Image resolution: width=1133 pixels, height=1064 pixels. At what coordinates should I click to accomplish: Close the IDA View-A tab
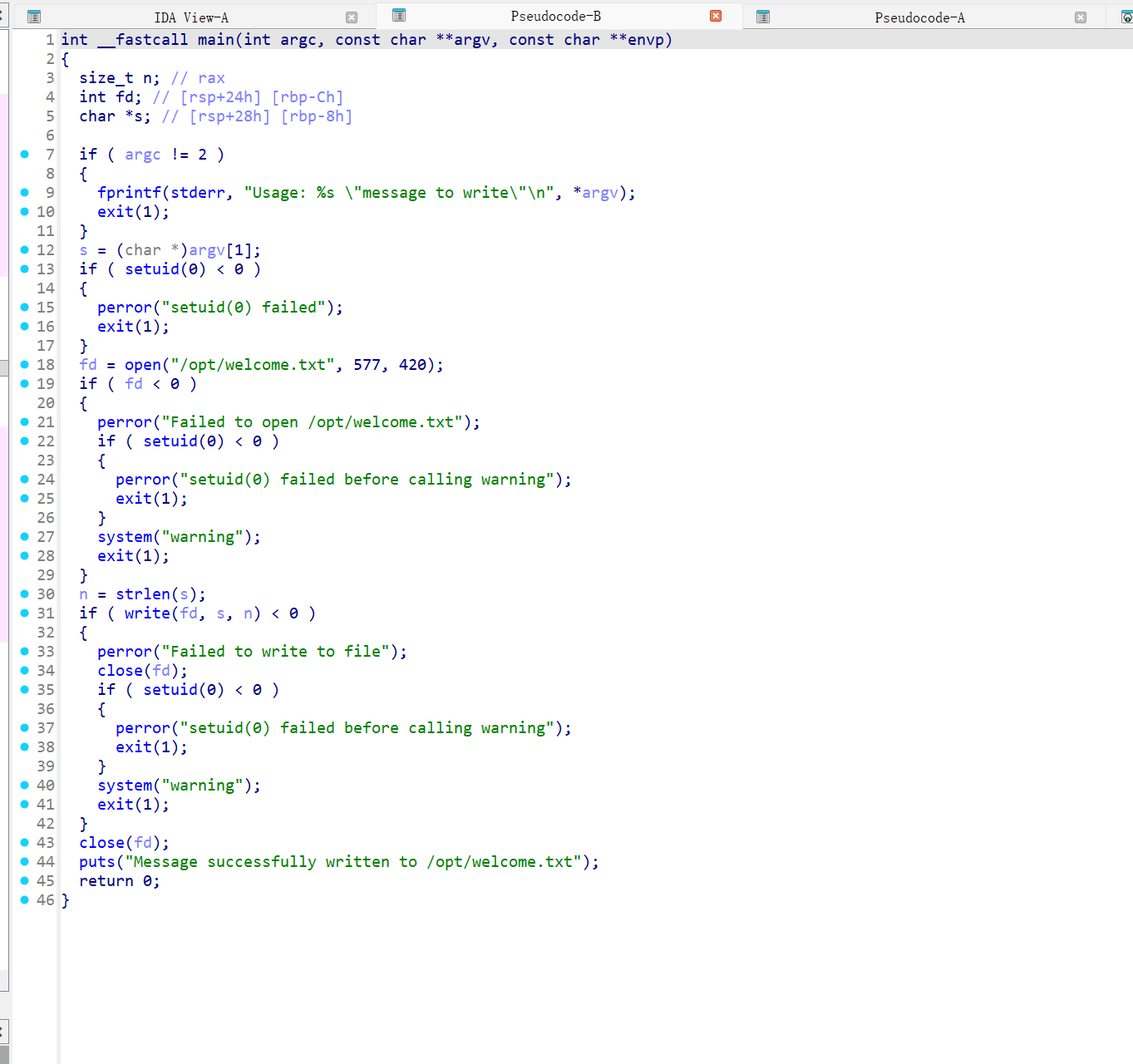click(x=352, y=17)
